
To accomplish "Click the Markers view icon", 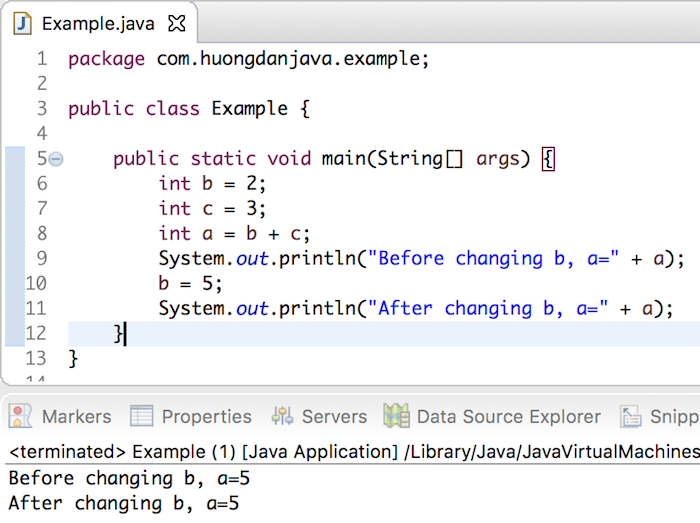I will [x=20, y=416].
